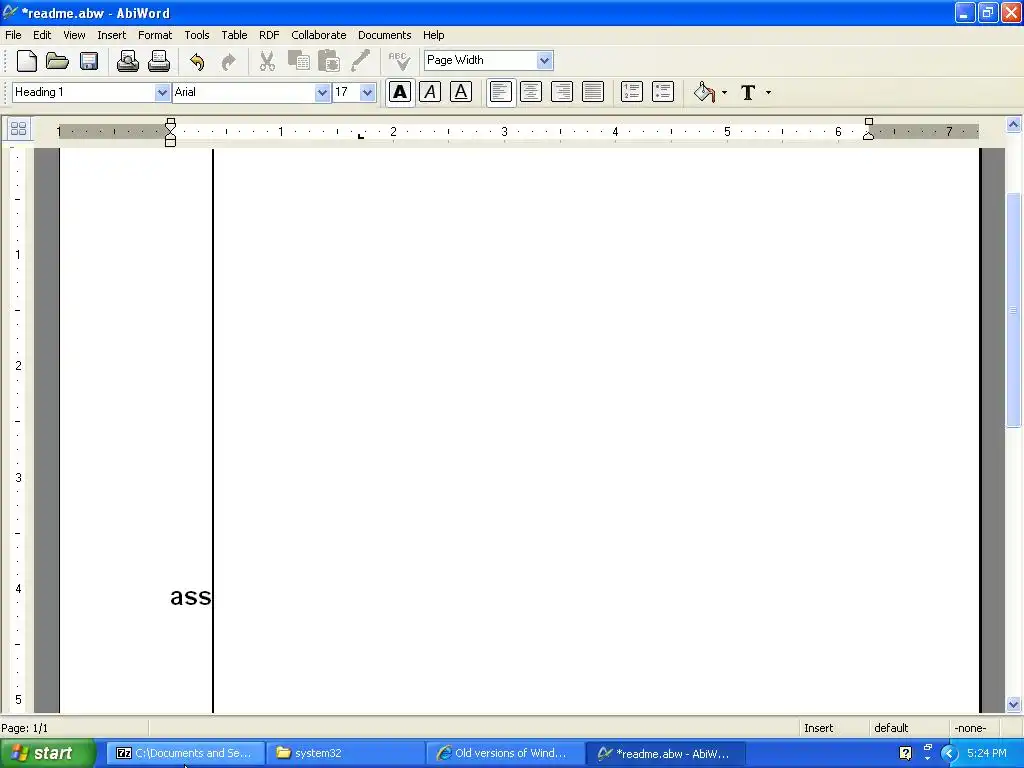This screenshot has height=768, width=1024.
Task: Align text right
Action: point(562,92)
